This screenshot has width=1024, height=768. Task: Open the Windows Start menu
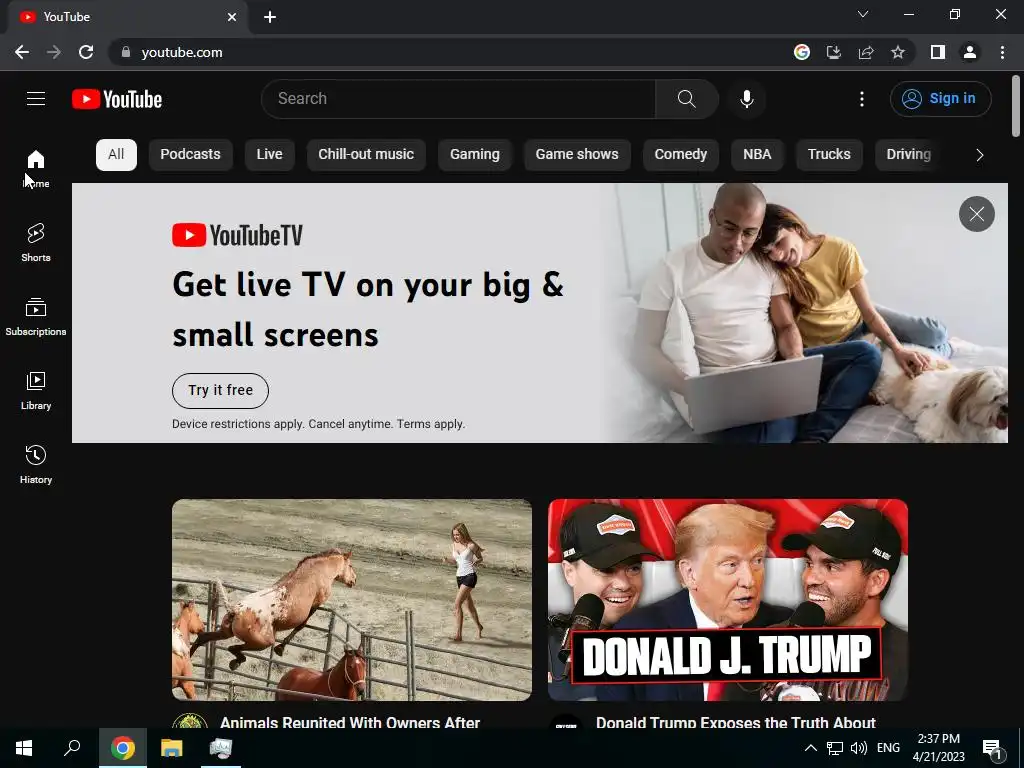pyautogui.click(x=24, y=748)
